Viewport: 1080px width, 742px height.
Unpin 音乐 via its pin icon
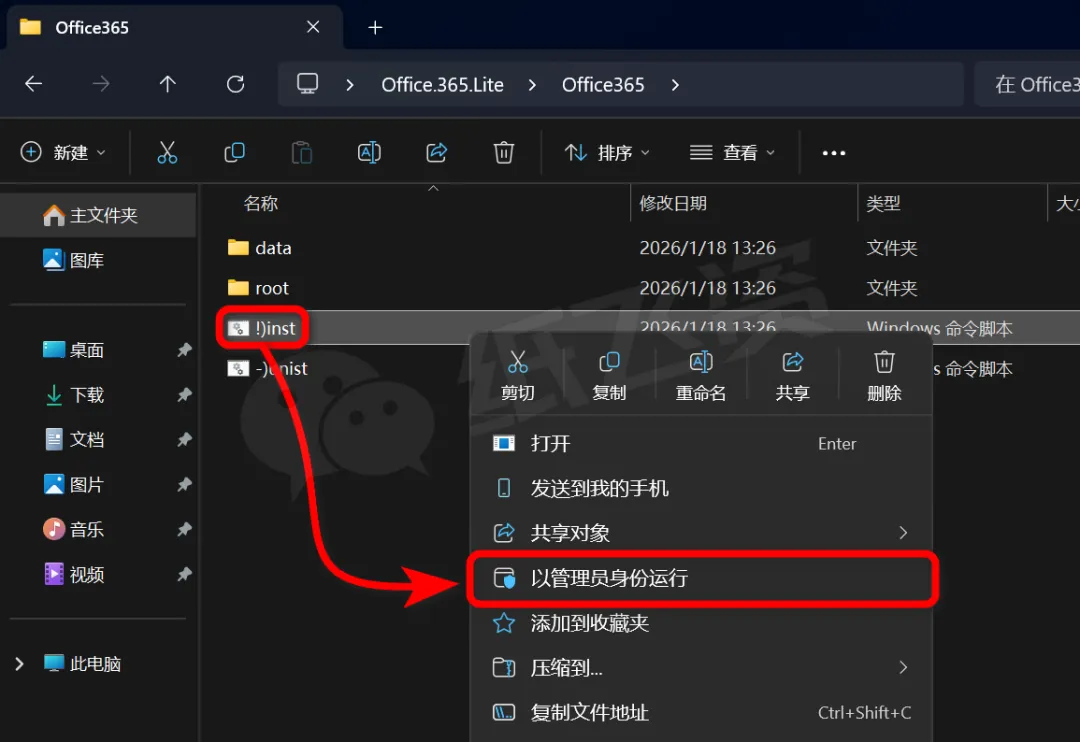pos(184,529)
